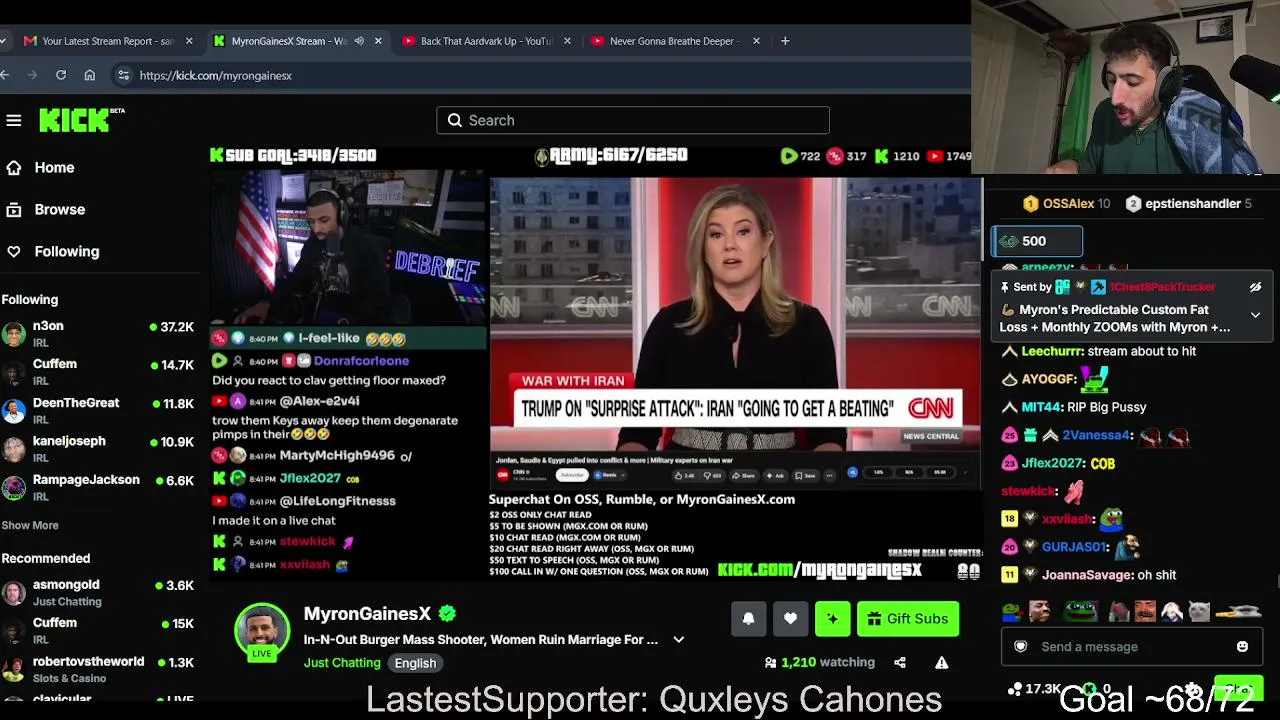Click the green subscribe star button
Screen dimensions: 1280x720
pos(832,619)
